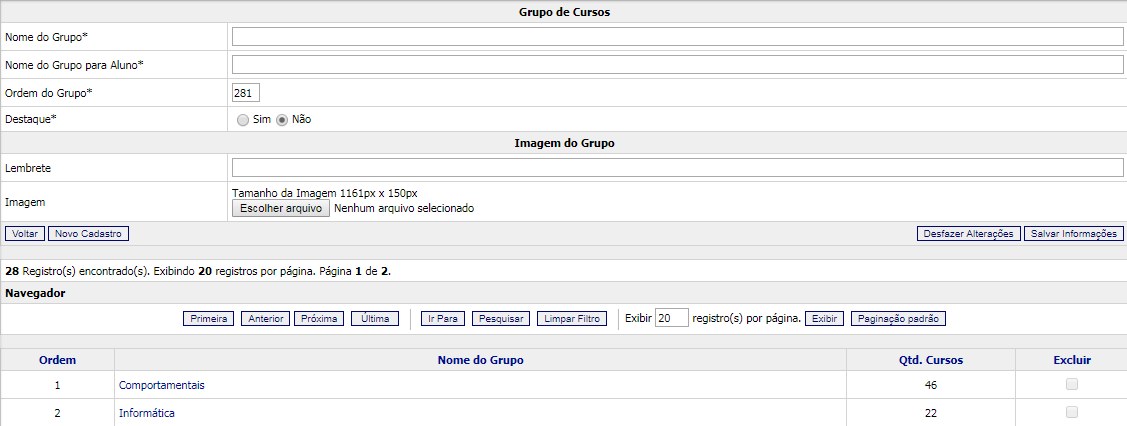1127x426 pixels.
Task: Focus the Nome do Grupo para Aluno field
Action: 677,65
